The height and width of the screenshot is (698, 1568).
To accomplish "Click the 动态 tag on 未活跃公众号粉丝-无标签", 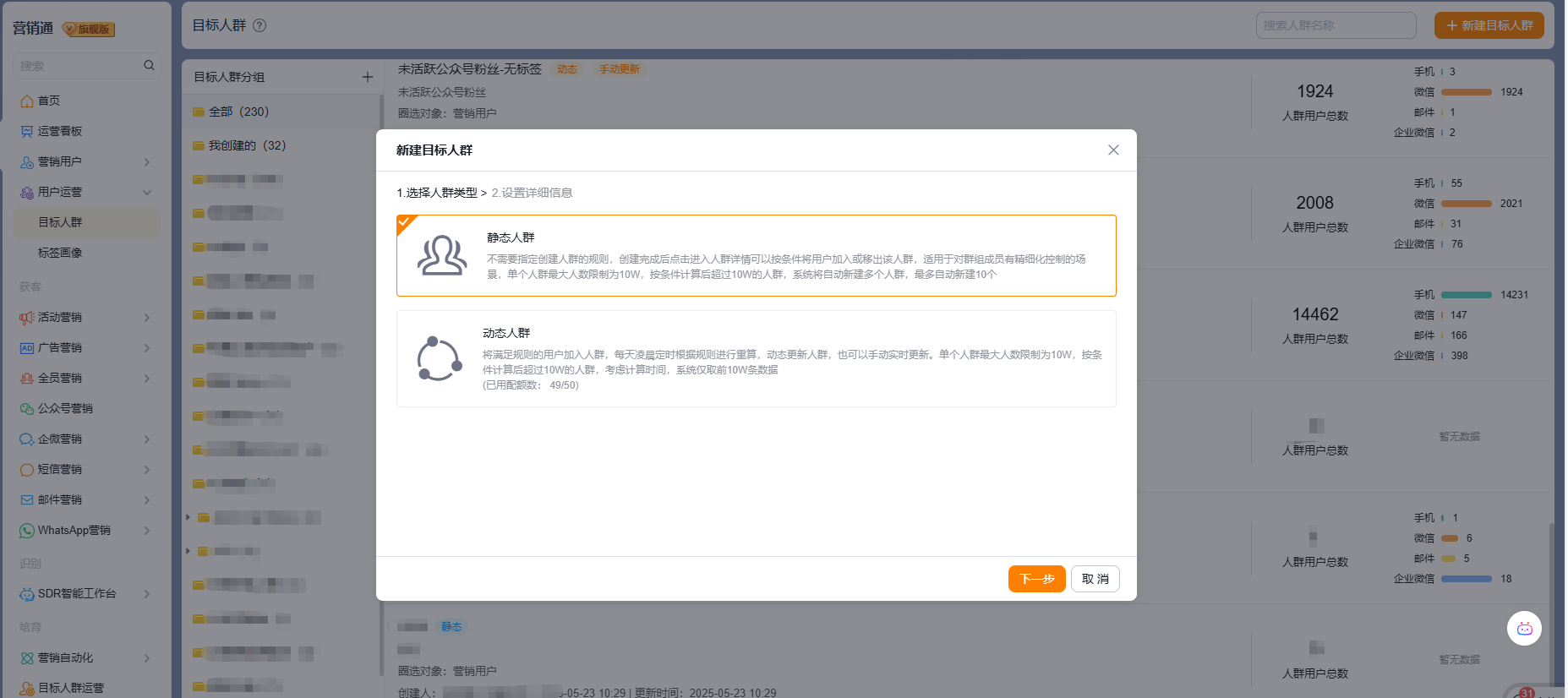I will 567,69.
